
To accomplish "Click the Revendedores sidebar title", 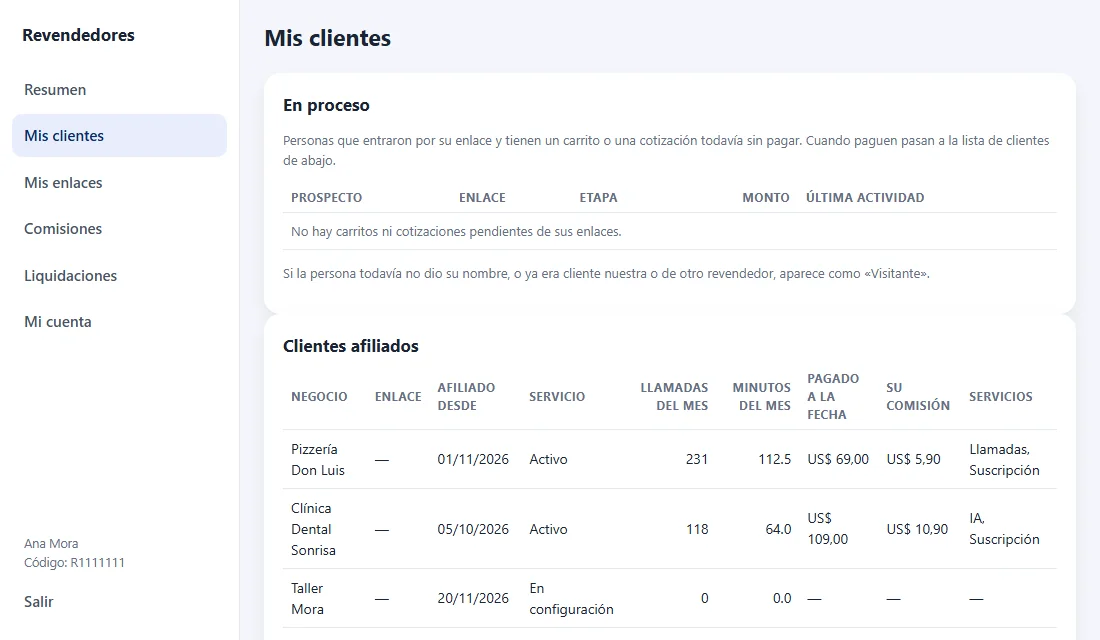I will tap(78, 35).
